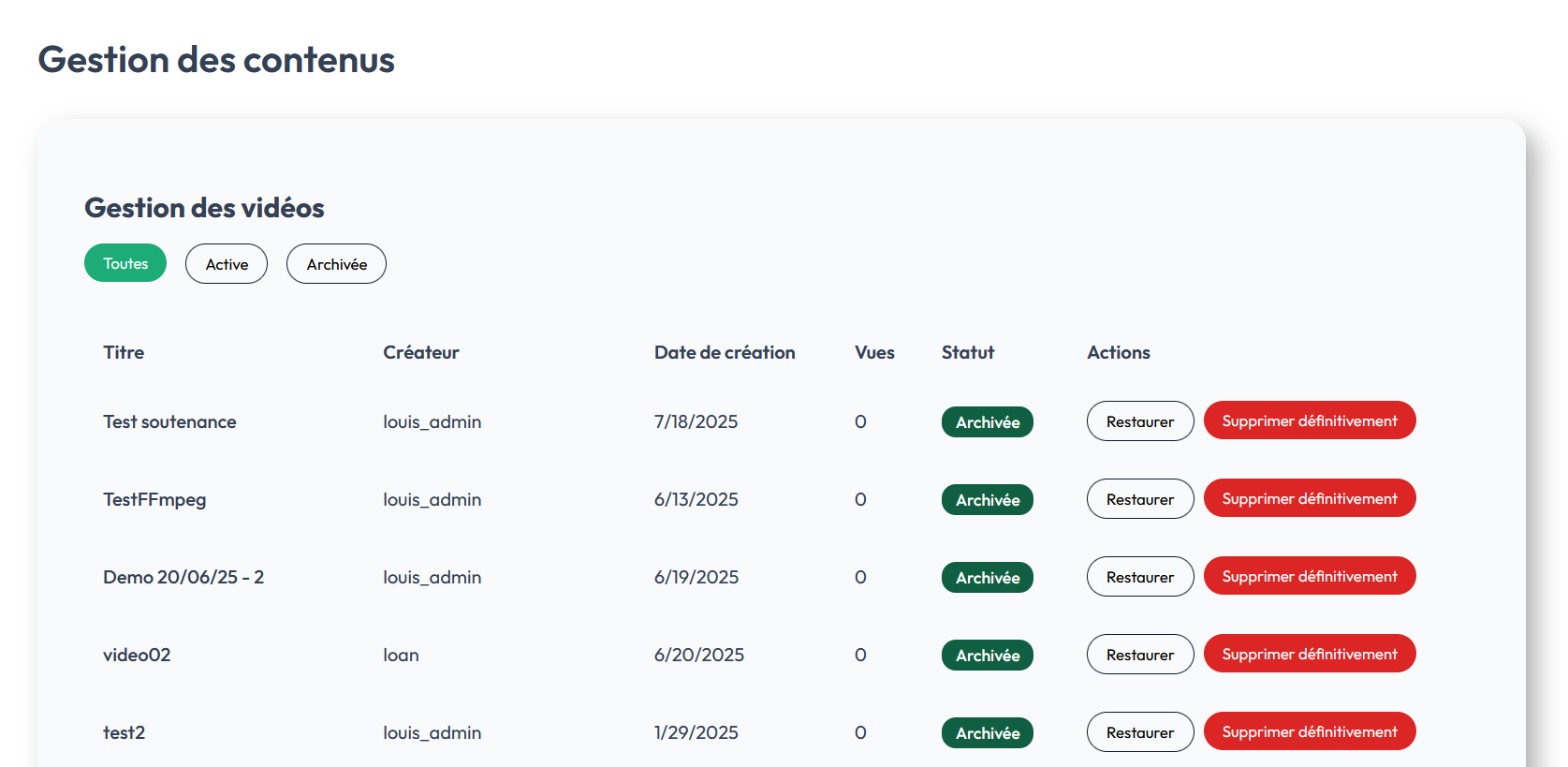
Task: Click the Actions column header
Action: click(1119, 352)
